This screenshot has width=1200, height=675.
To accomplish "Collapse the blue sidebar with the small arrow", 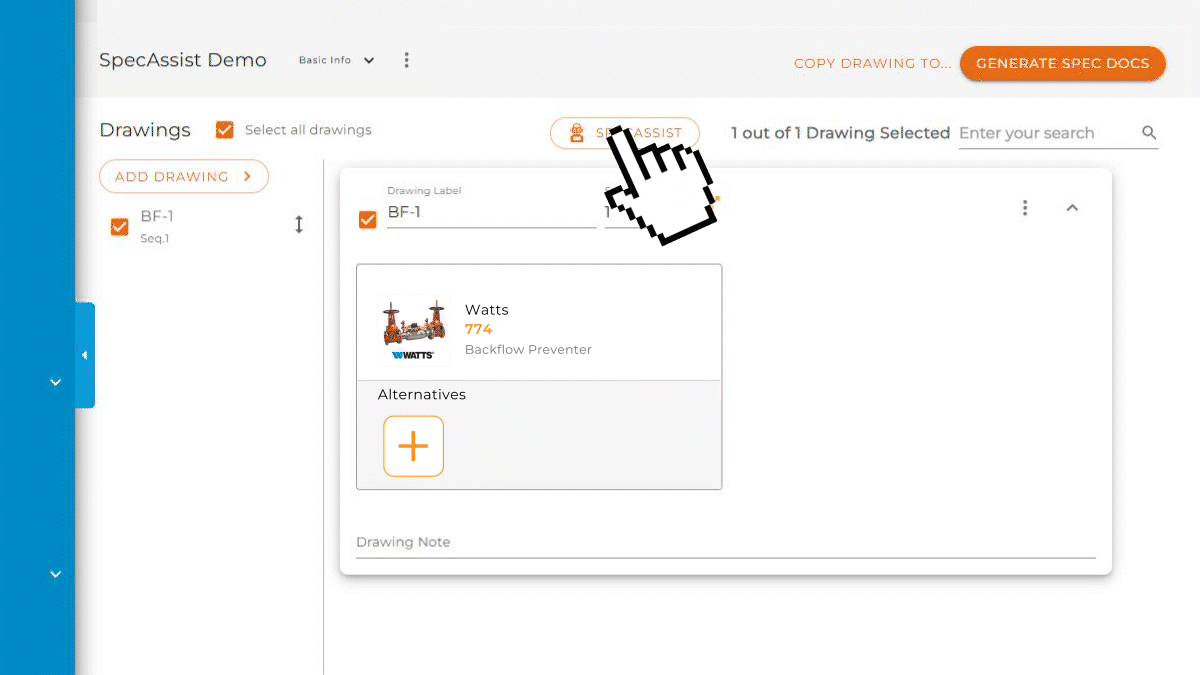I will [85, 355].
